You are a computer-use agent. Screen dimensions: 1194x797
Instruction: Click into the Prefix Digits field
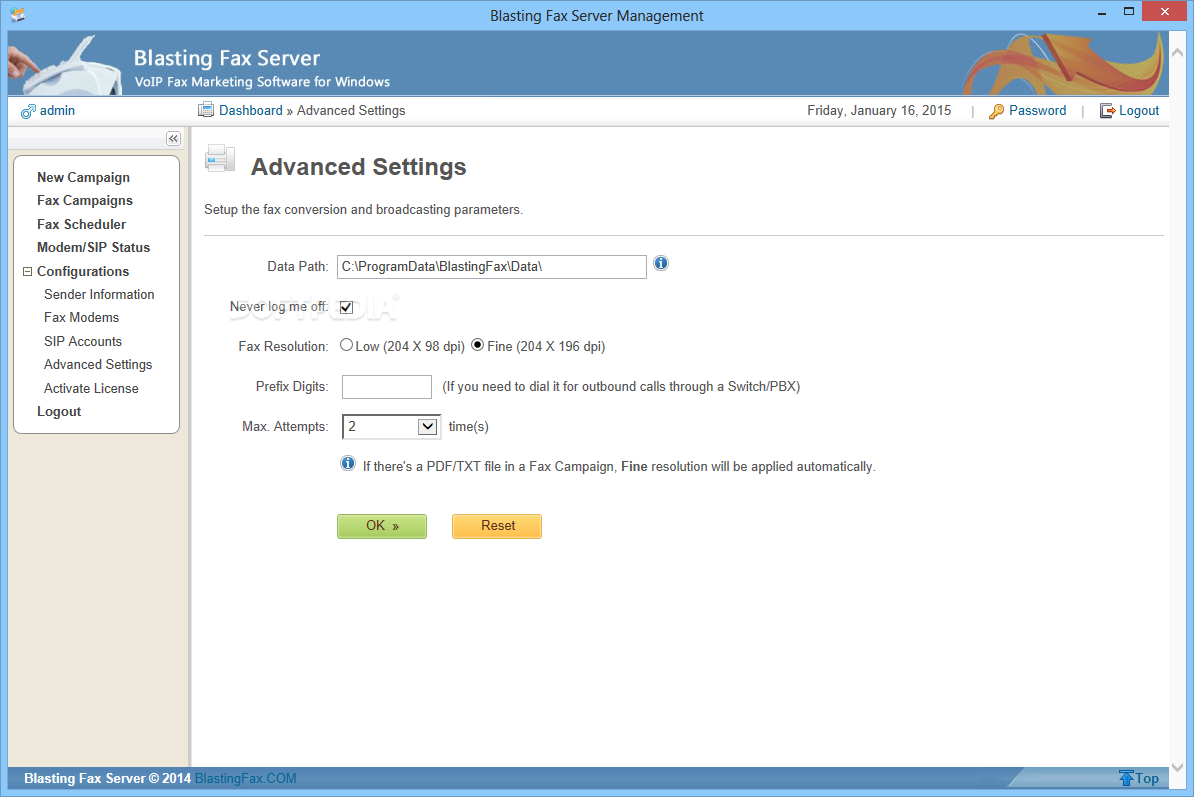point(387,387)
